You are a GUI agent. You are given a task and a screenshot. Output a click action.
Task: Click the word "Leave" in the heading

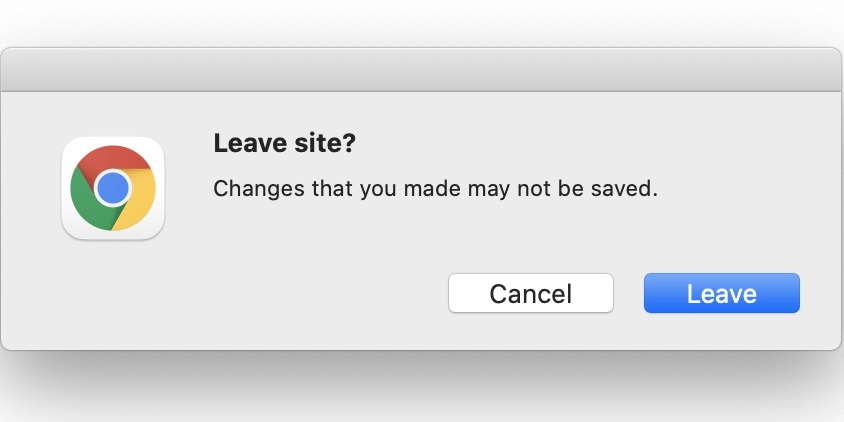pos(248,144)
